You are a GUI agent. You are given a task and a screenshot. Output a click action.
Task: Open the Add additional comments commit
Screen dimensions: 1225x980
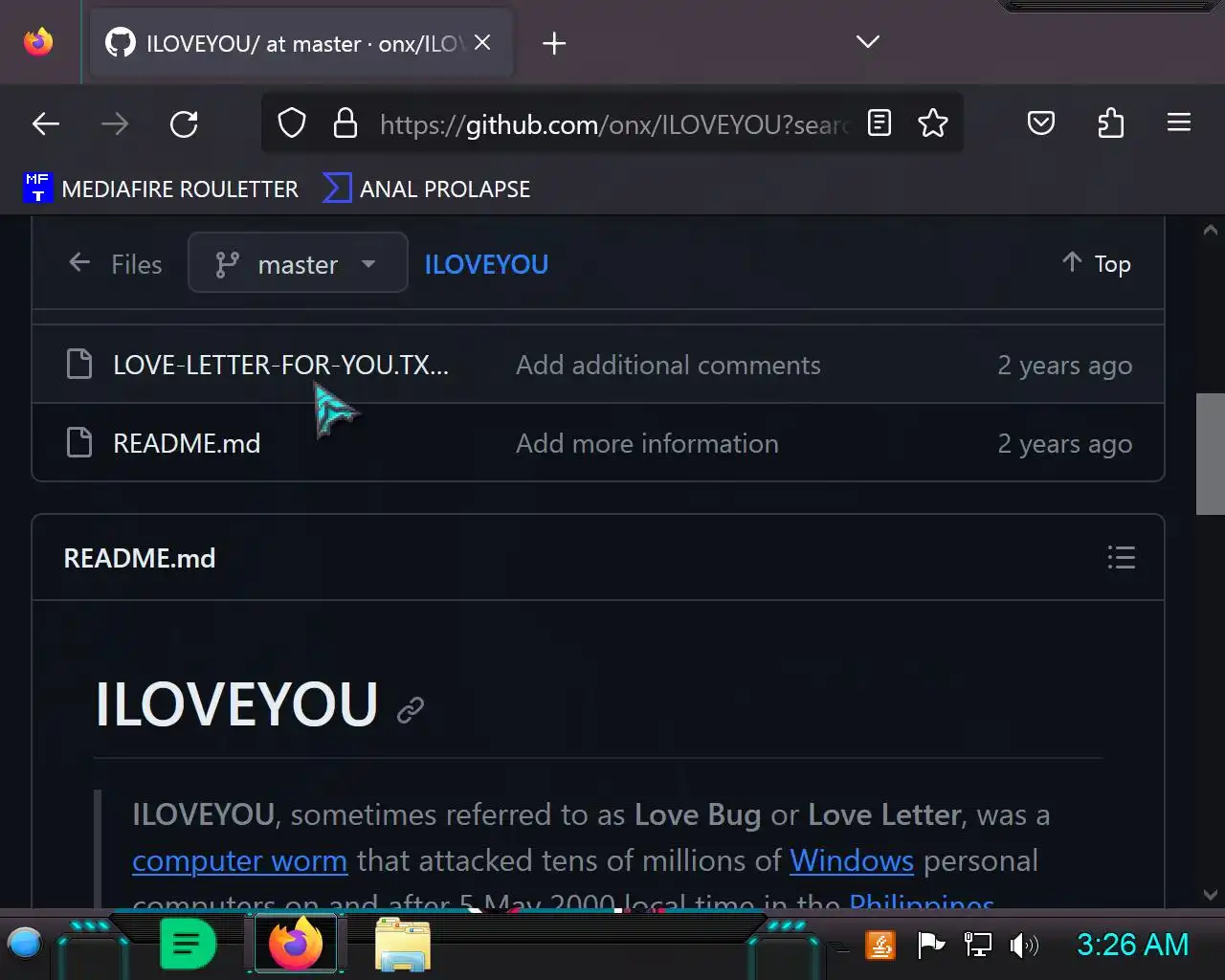pyautogui.click(x=668, y=365)
